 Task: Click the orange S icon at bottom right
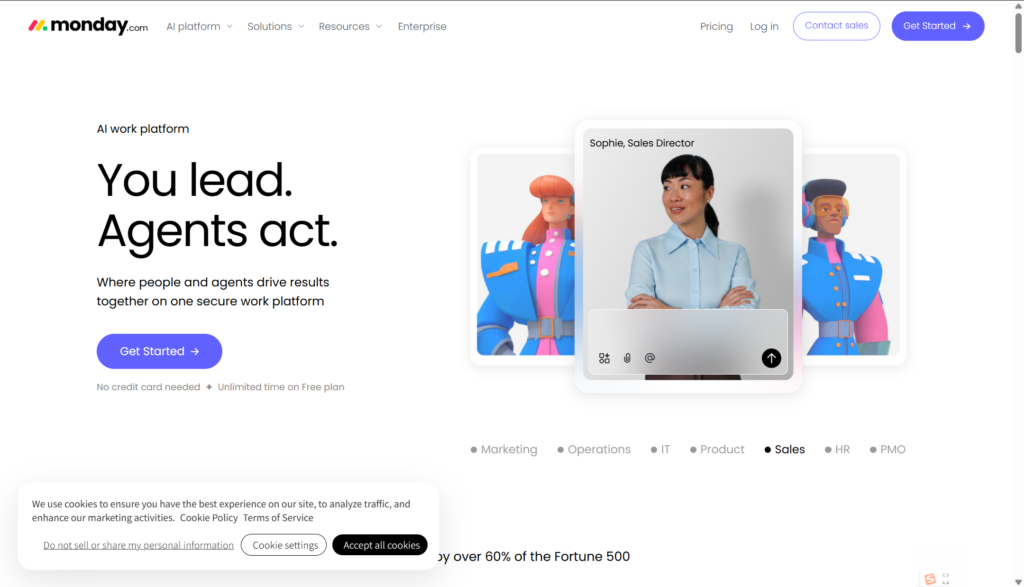pyautogui.click(x=930, y=579)
